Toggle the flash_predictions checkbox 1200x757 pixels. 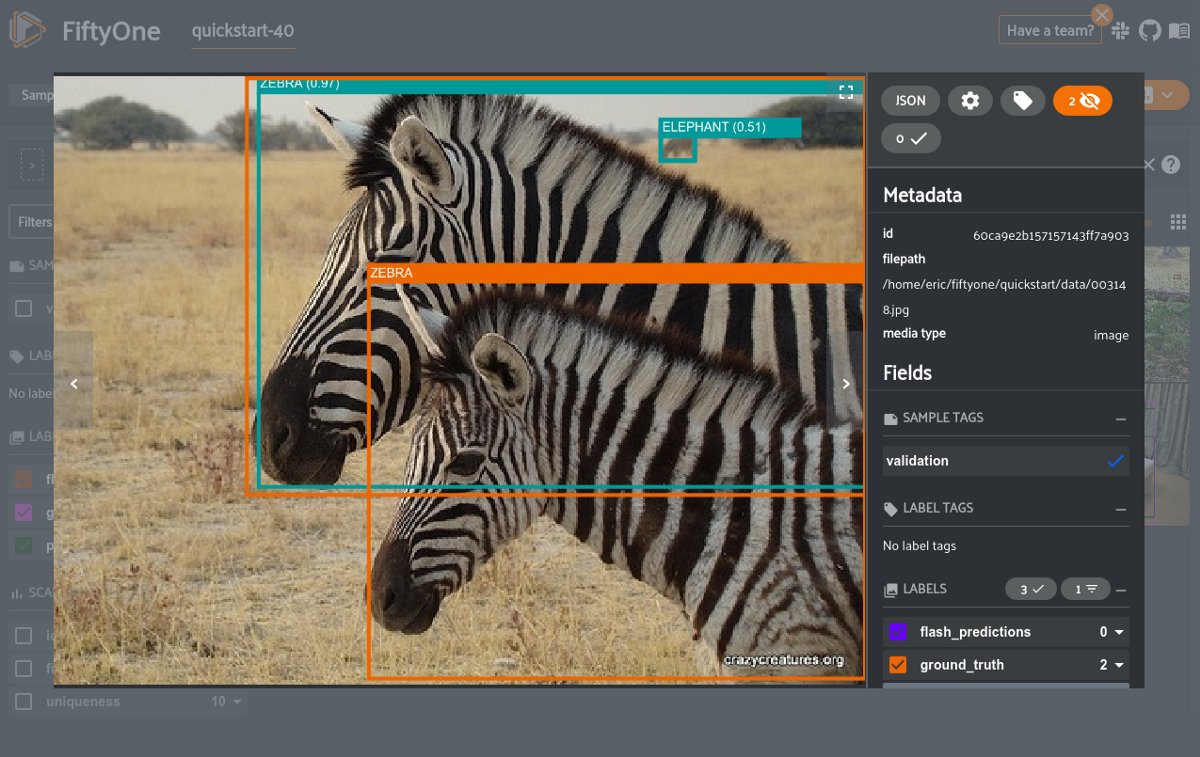click(x=897, y=632)
